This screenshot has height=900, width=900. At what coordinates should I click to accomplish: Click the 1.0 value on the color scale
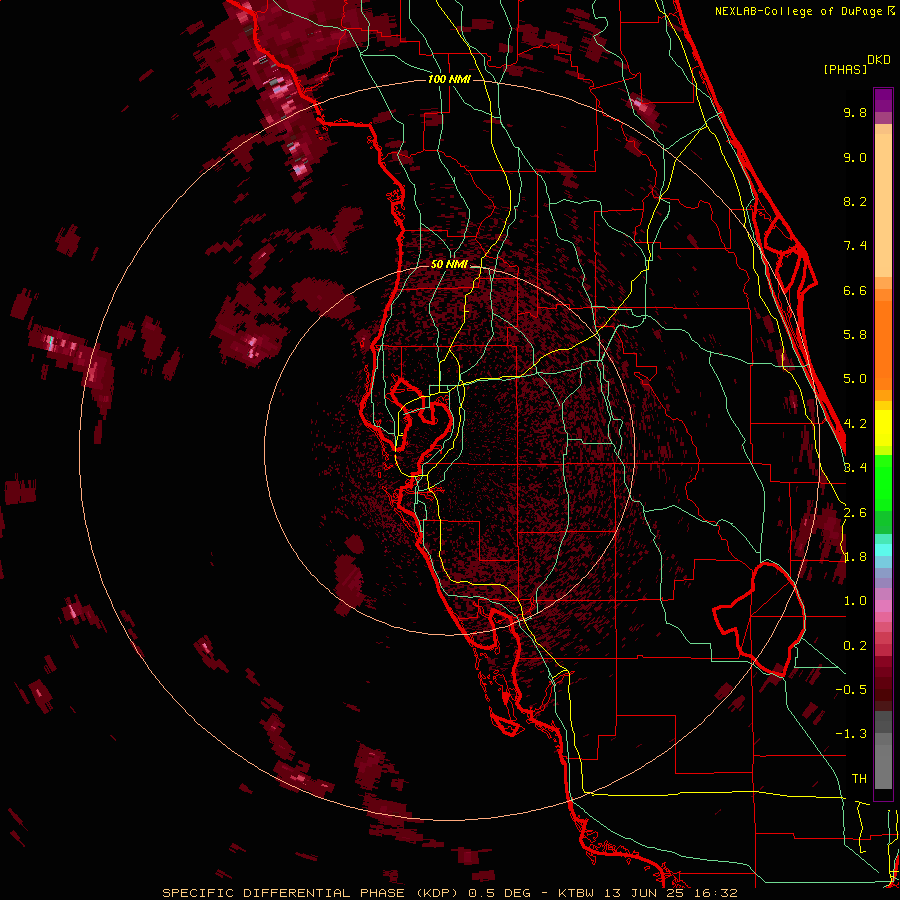click(x=855, y=601)
